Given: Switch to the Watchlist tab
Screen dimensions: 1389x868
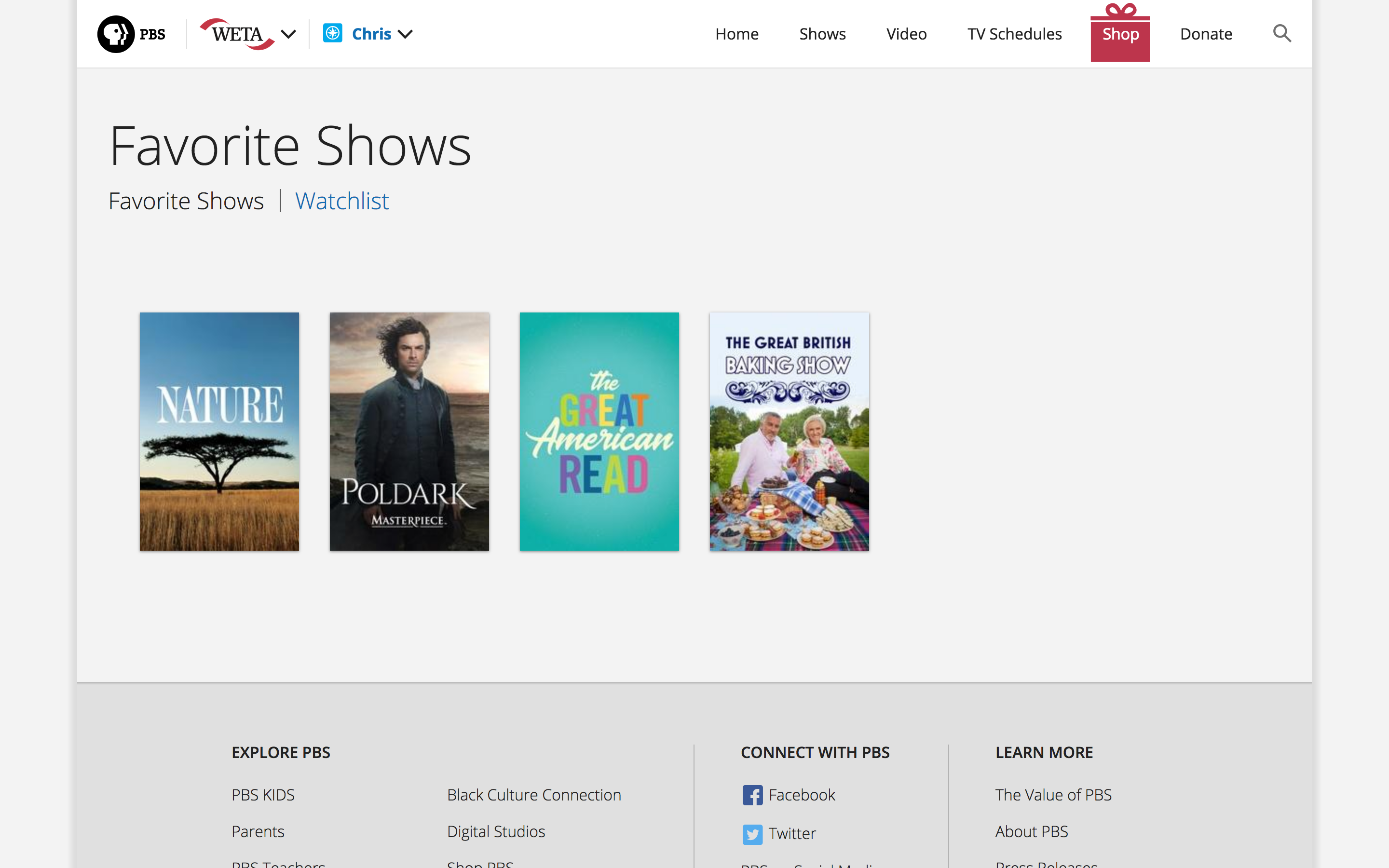Looking at the screenshot, I should [x=341, y=201].
